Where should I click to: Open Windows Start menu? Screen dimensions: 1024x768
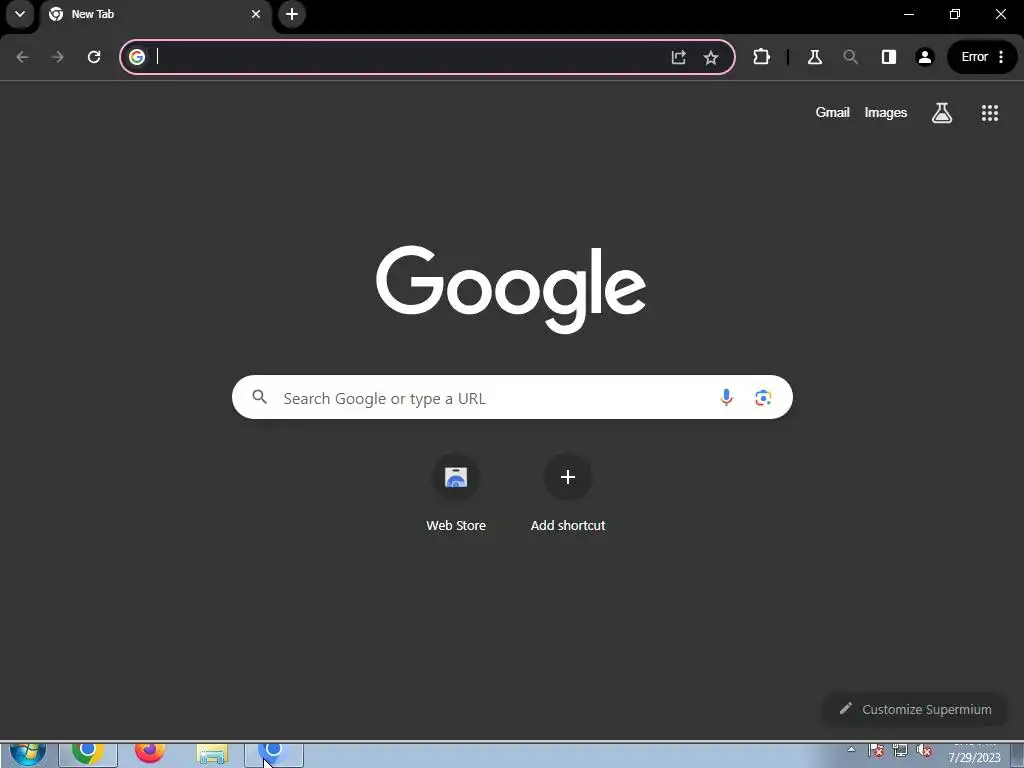(x=28, y=755)
